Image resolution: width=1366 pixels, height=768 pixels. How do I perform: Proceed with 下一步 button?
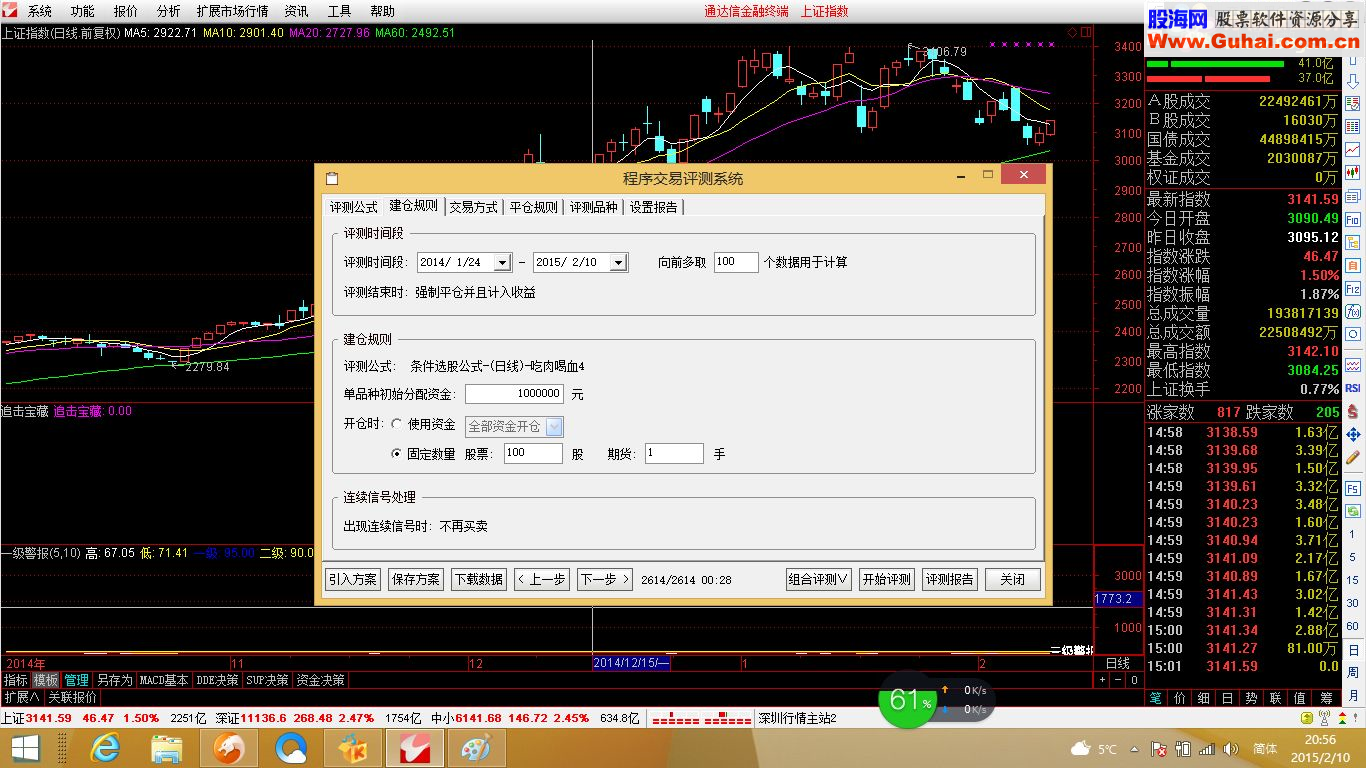tap(605, 579)
